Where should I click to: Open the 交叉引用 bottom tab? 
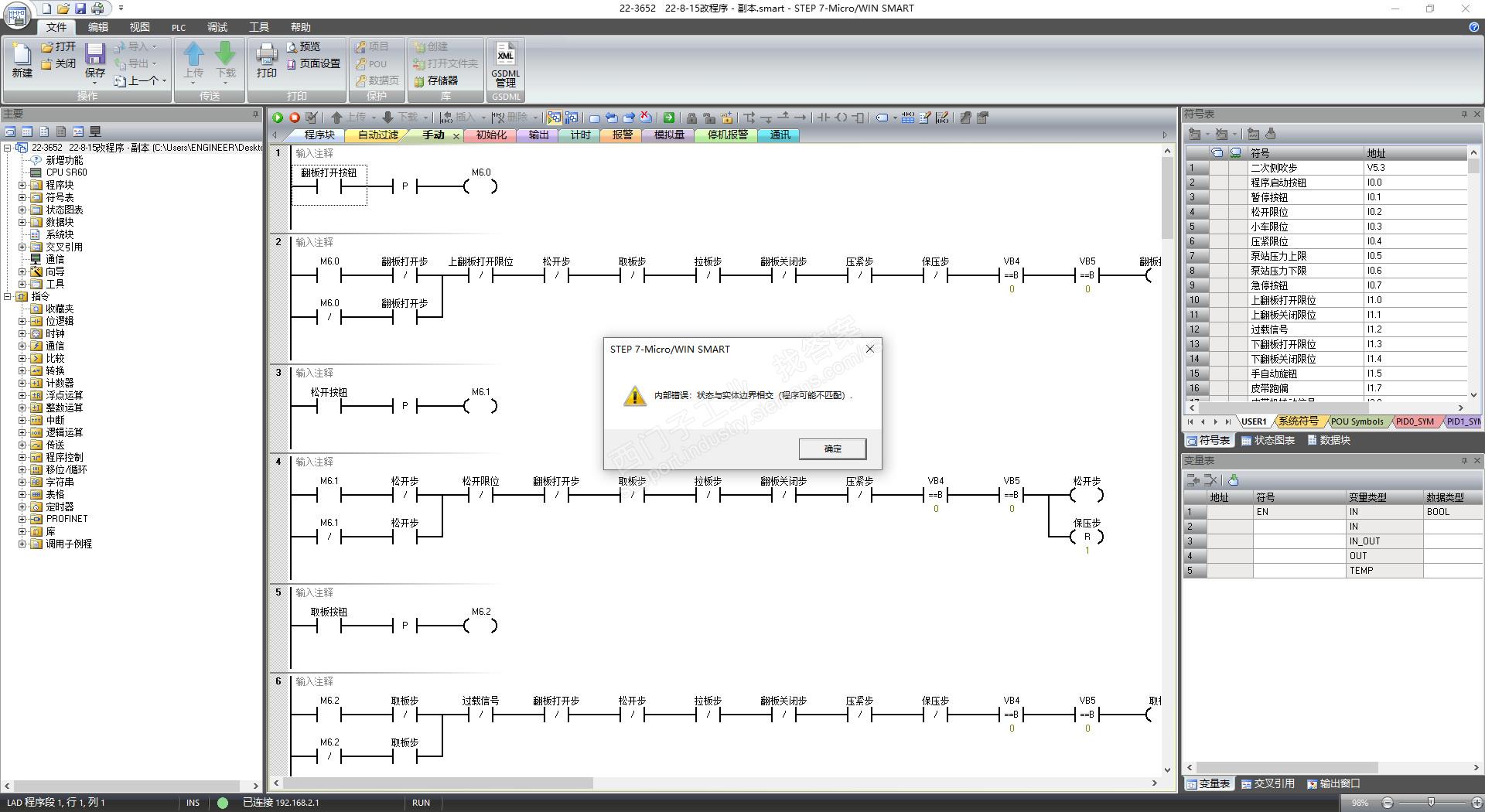[x=1268, y=783]
